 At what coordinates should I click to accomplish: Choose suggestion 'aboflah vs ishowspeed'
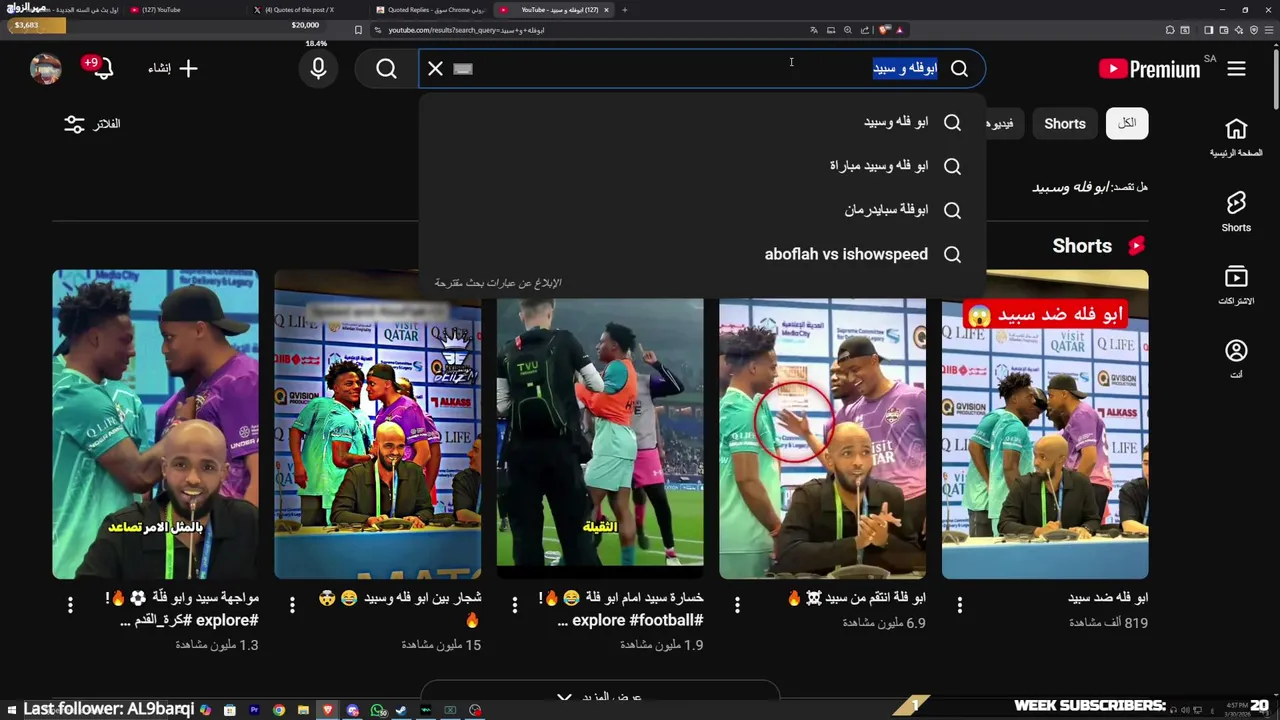(x=702, y=254)
